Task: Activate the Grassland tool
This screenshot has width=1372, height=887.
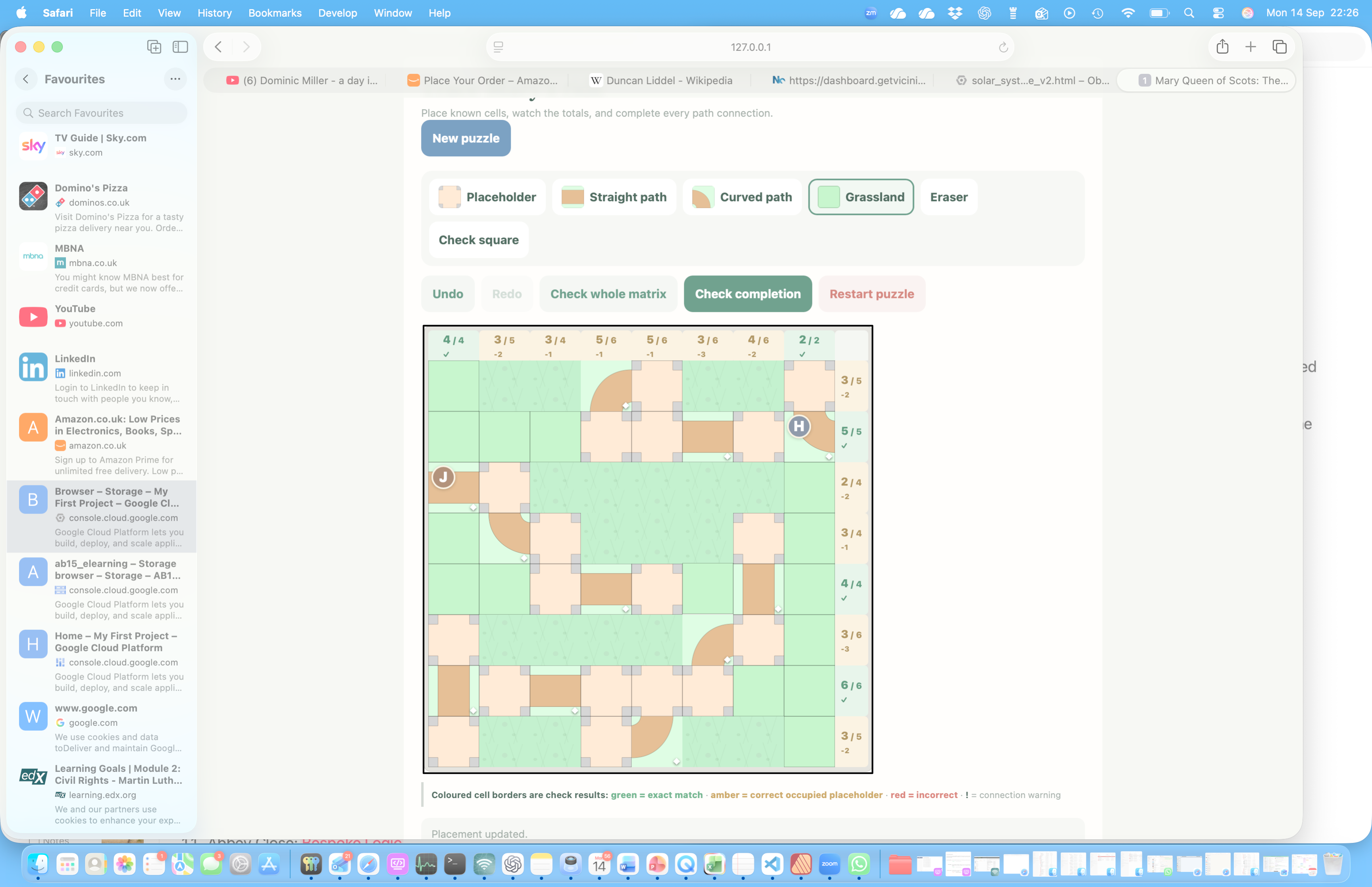Action: point(860,197)
